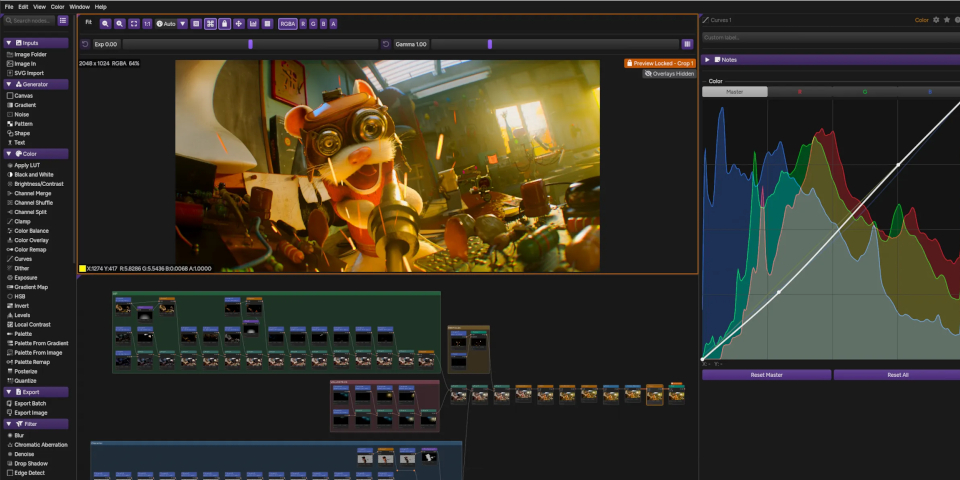The width and height of the screenshot is (960, 480).
Task: Click the Reset Master button
Action: click(x=767, y=375)
